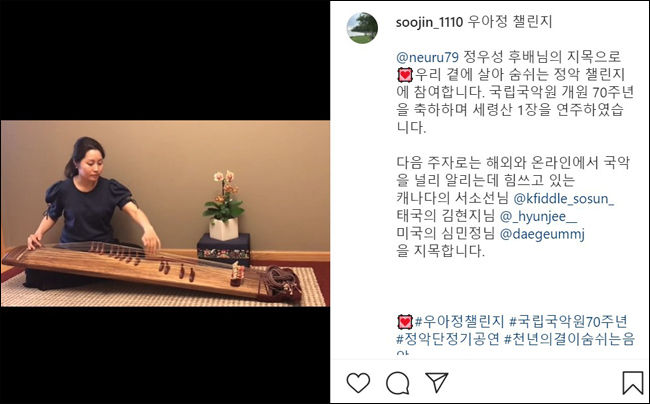Click the heart emoji in caption text

pyautogui.click(x=405, y=75)
